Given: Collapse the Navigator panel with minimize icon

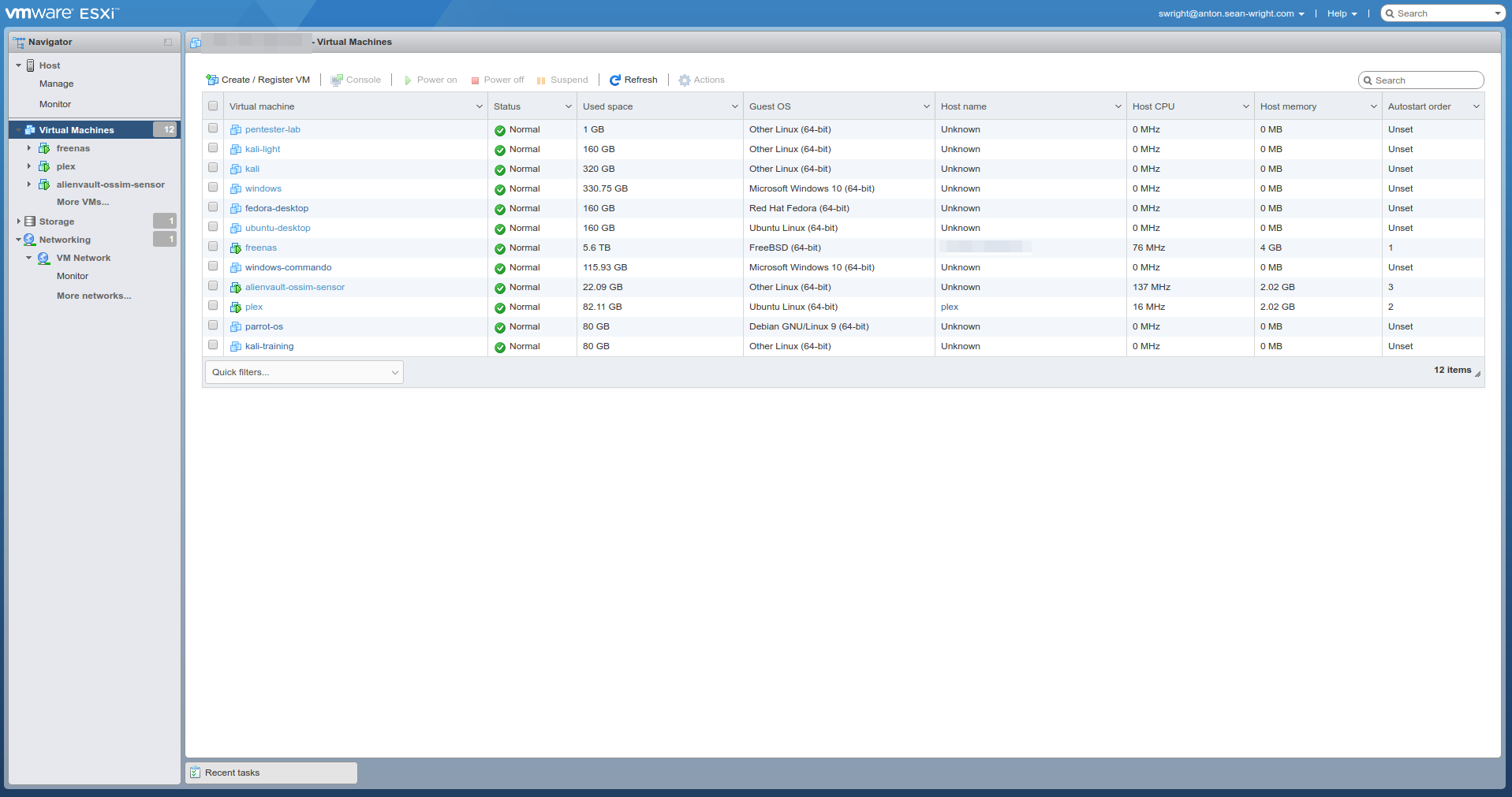Looking at the screenshot, I should [168, 42].
